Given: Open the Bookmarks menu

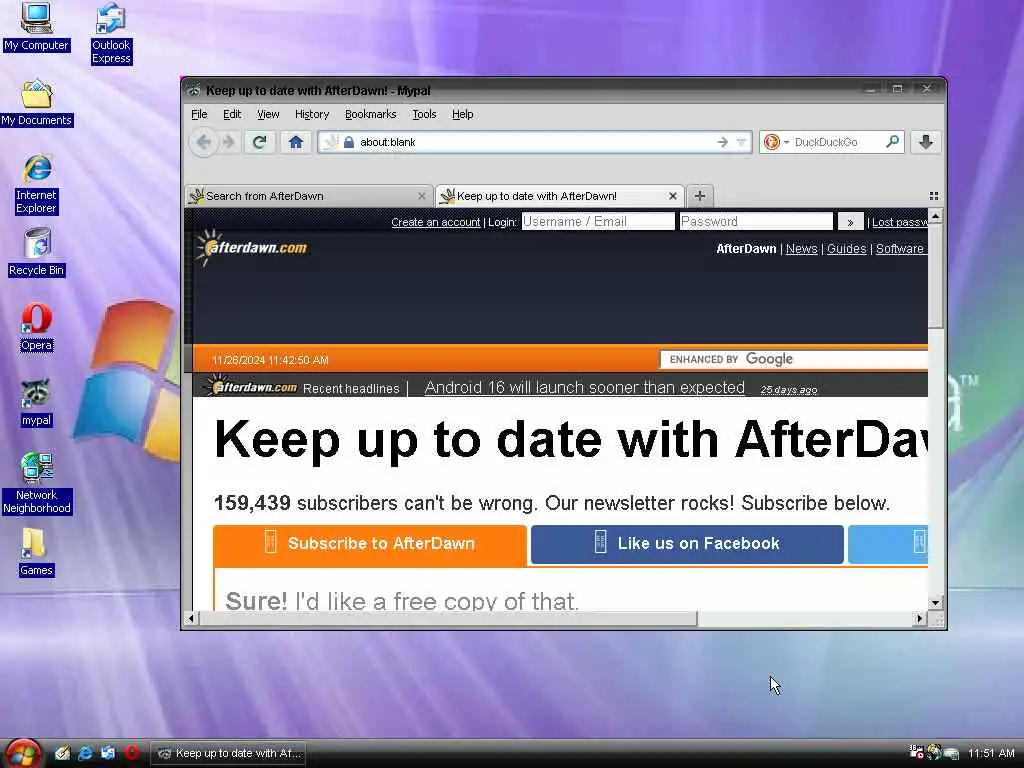Looking at the screenshot, I should [x=370, y=114].
